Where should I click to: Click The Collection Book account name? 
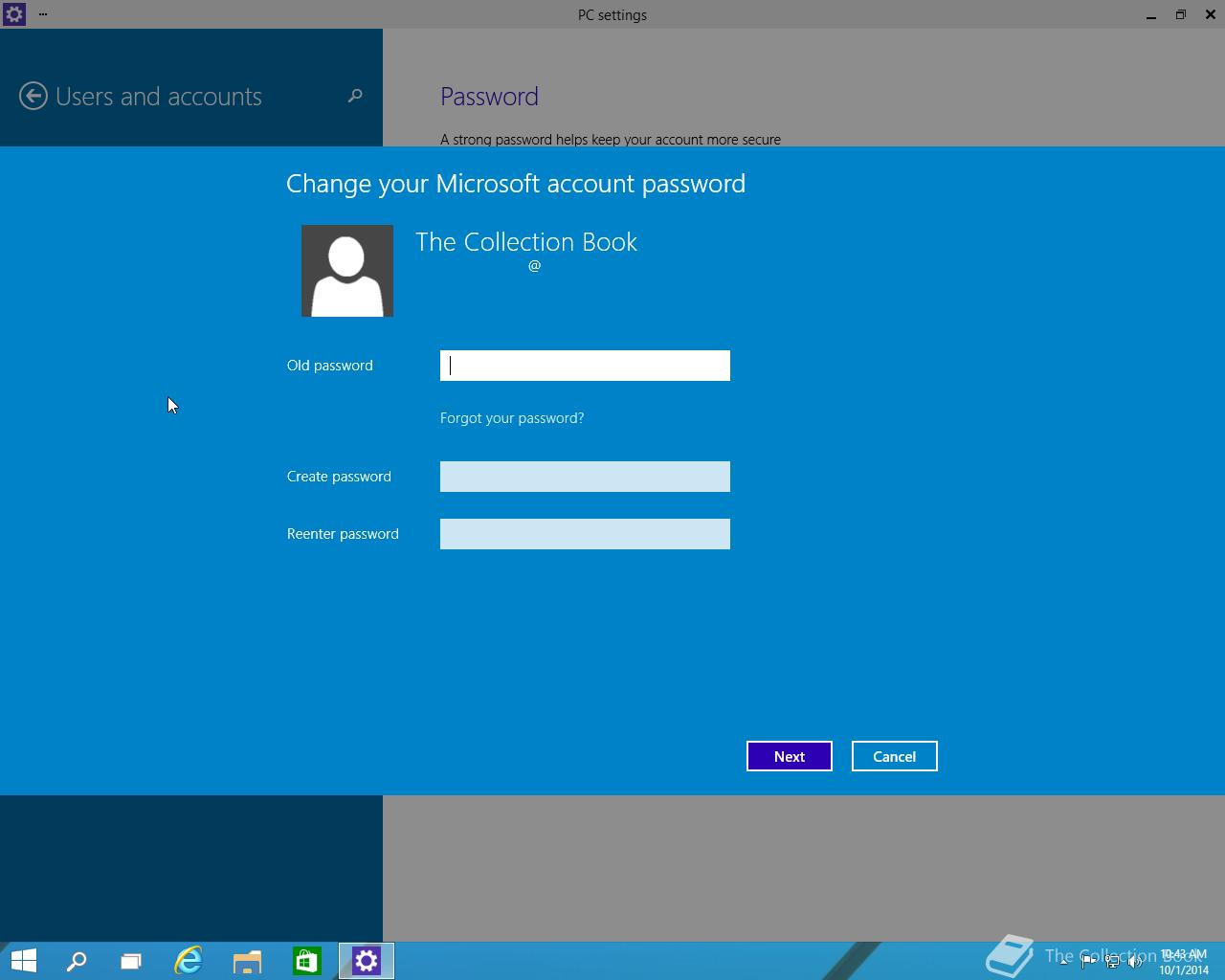526,242
